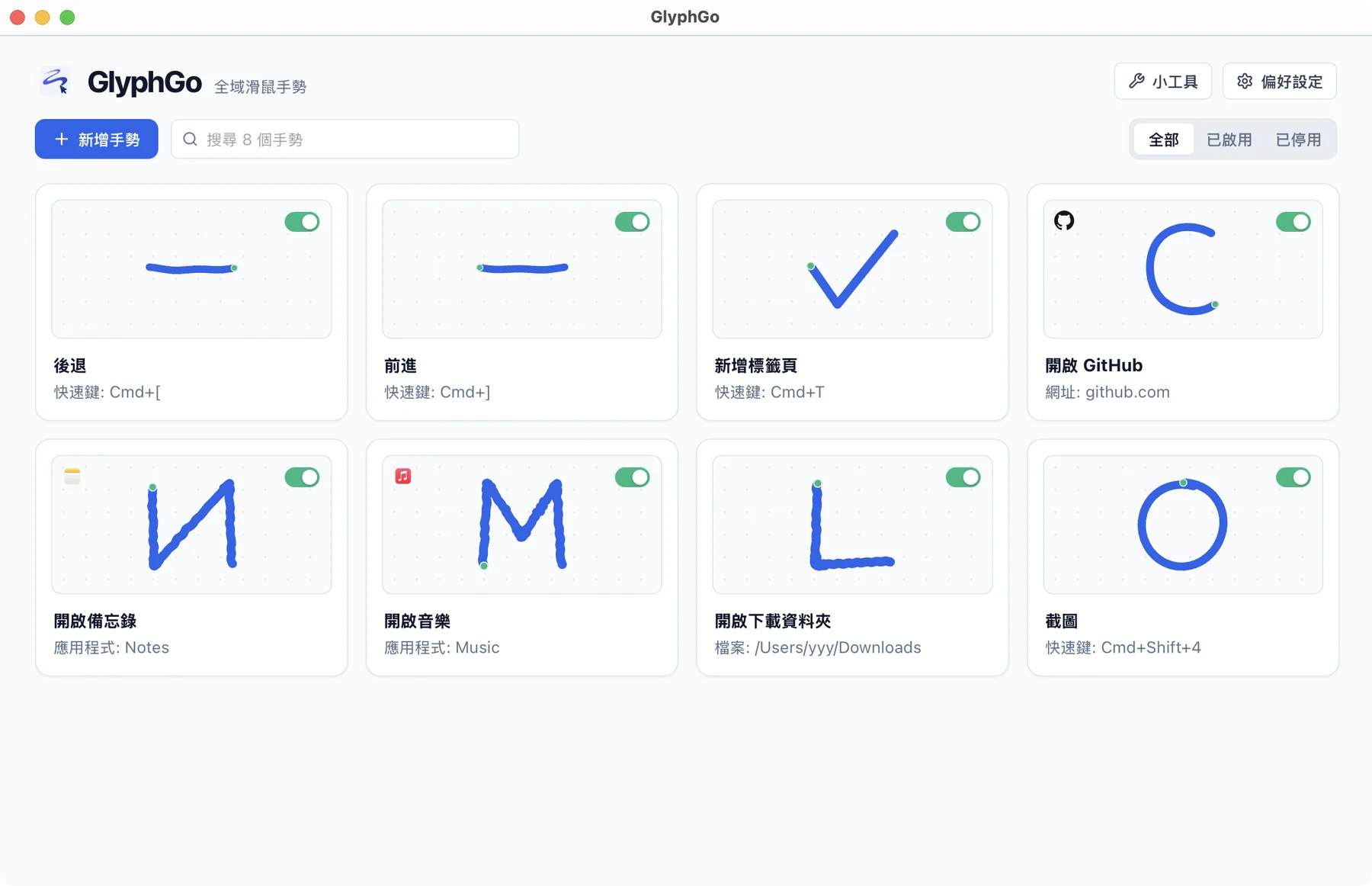This screenshot has width=1372, height=886.
Task: Click the 快速鍵: Cmd+Shift+4 text
Action: (1123, 647)
